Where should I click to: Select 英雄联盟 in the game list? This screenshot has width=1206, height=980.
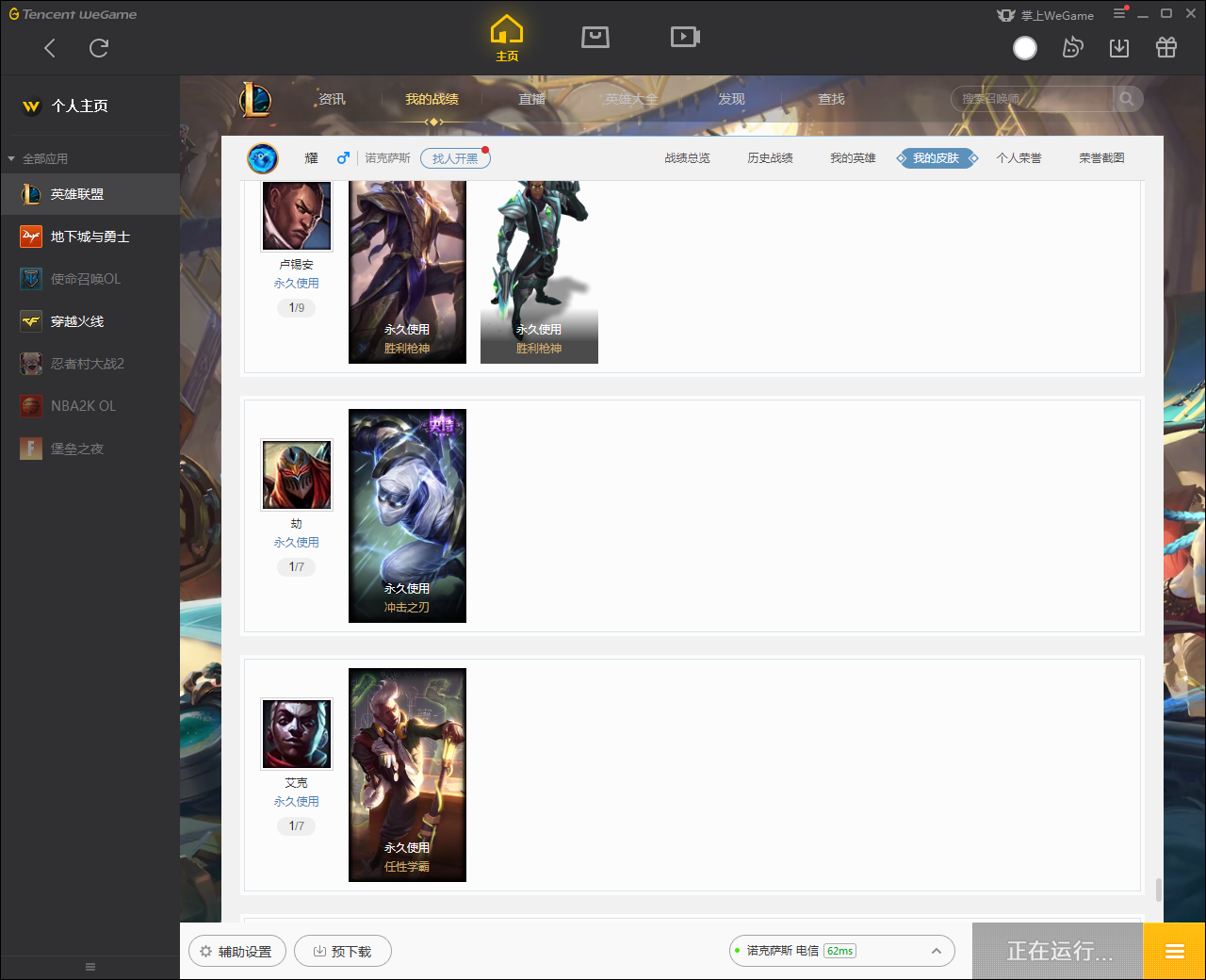(90, 194)
